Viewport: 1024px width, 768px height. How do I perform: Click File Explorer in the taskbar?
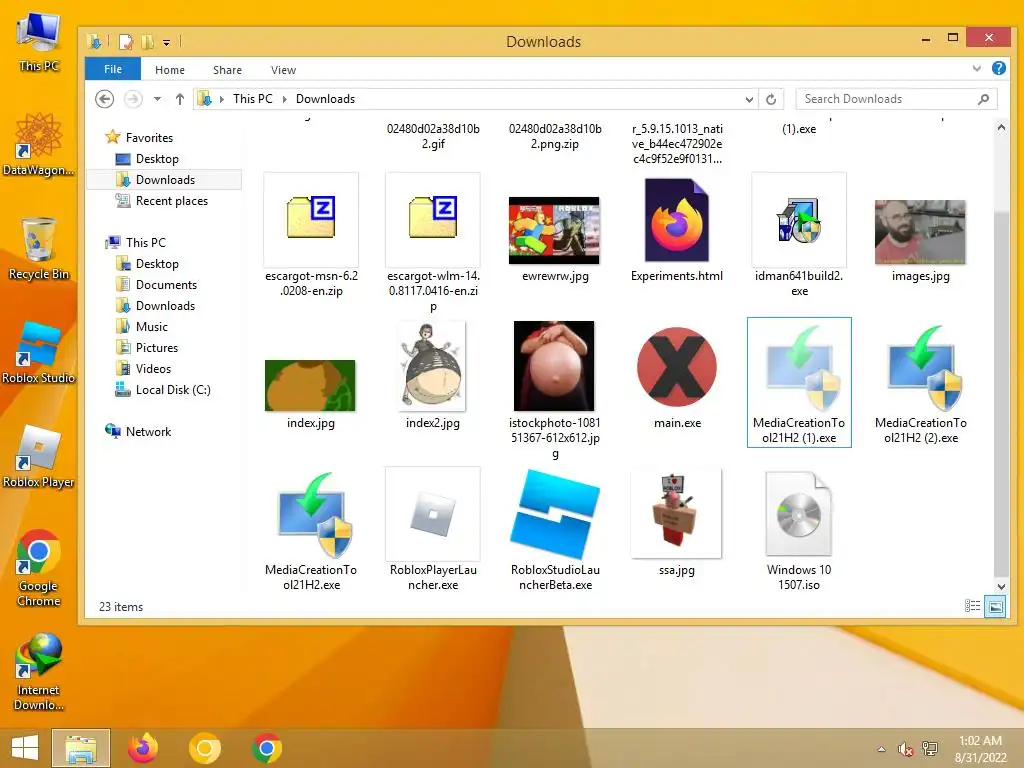coord(81,748)
